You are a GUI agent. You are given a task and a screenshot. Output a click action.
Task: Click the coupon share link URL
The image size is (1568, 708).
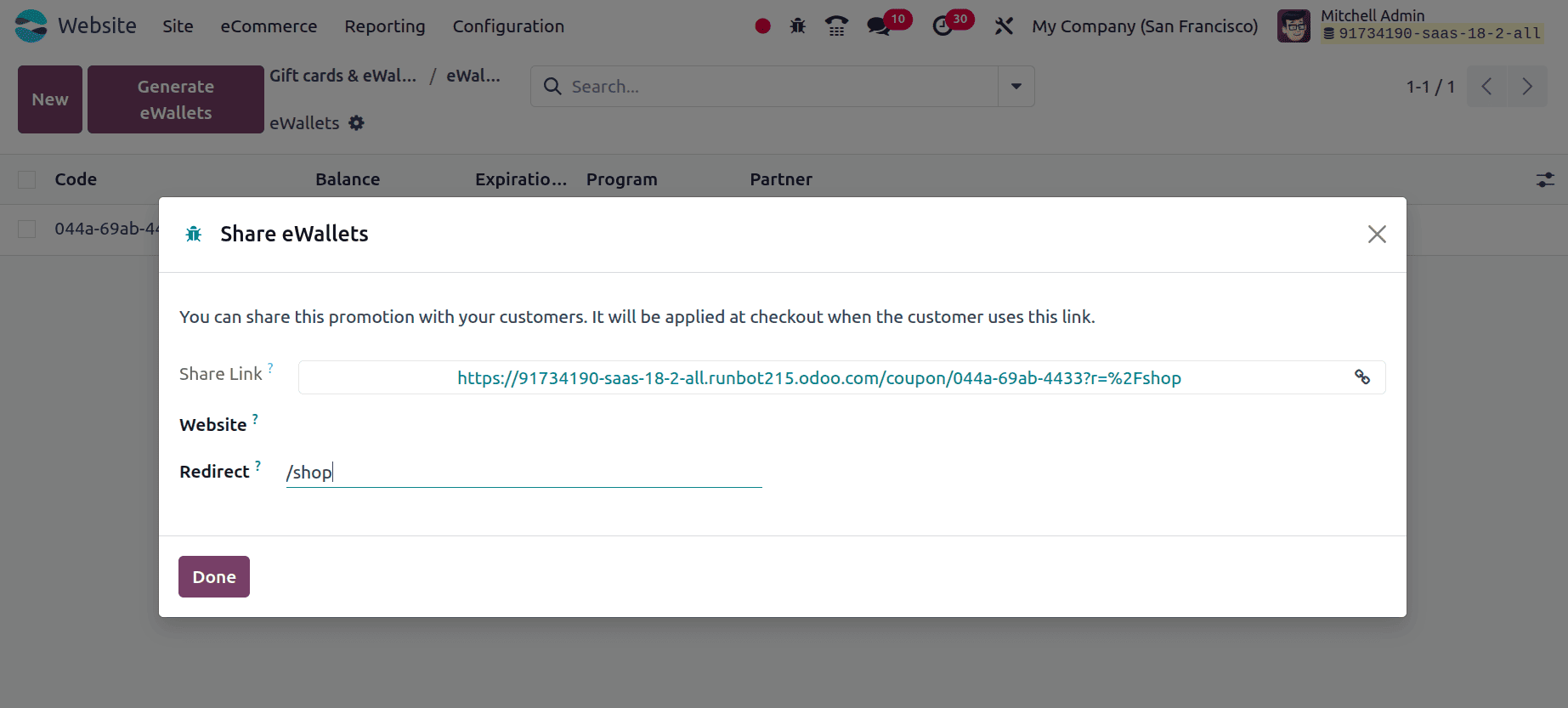click(x=818, y=378)
